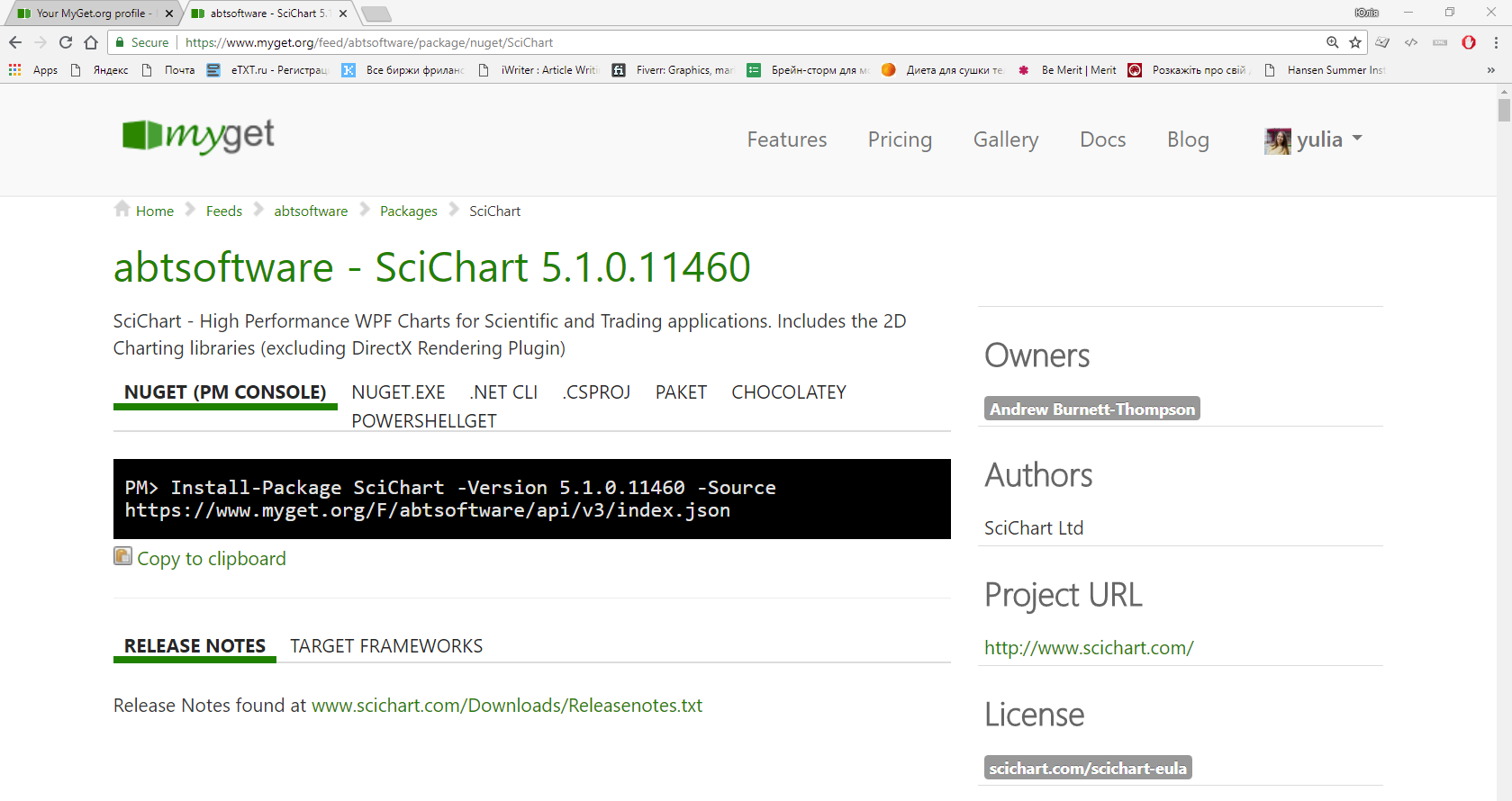
Task: Open a new browser tab
Action: coord(376,13)
